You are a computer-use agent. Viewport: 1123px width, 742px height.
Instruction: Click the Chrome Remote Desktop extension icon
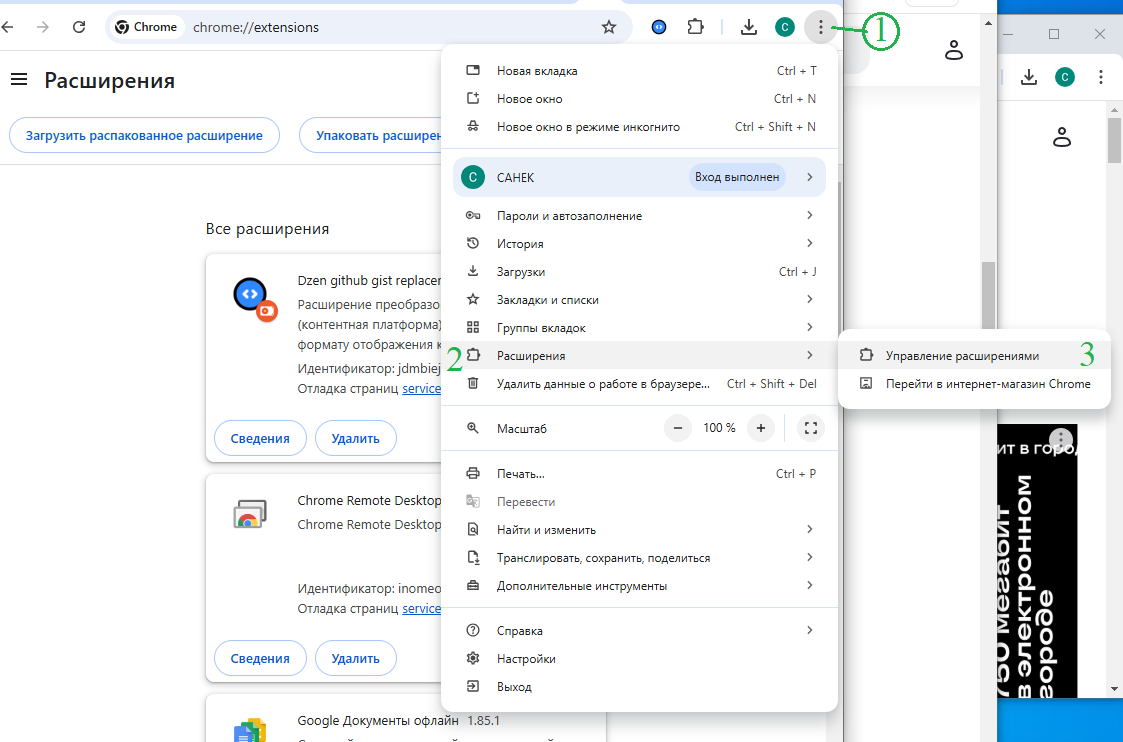click(250, 514)
